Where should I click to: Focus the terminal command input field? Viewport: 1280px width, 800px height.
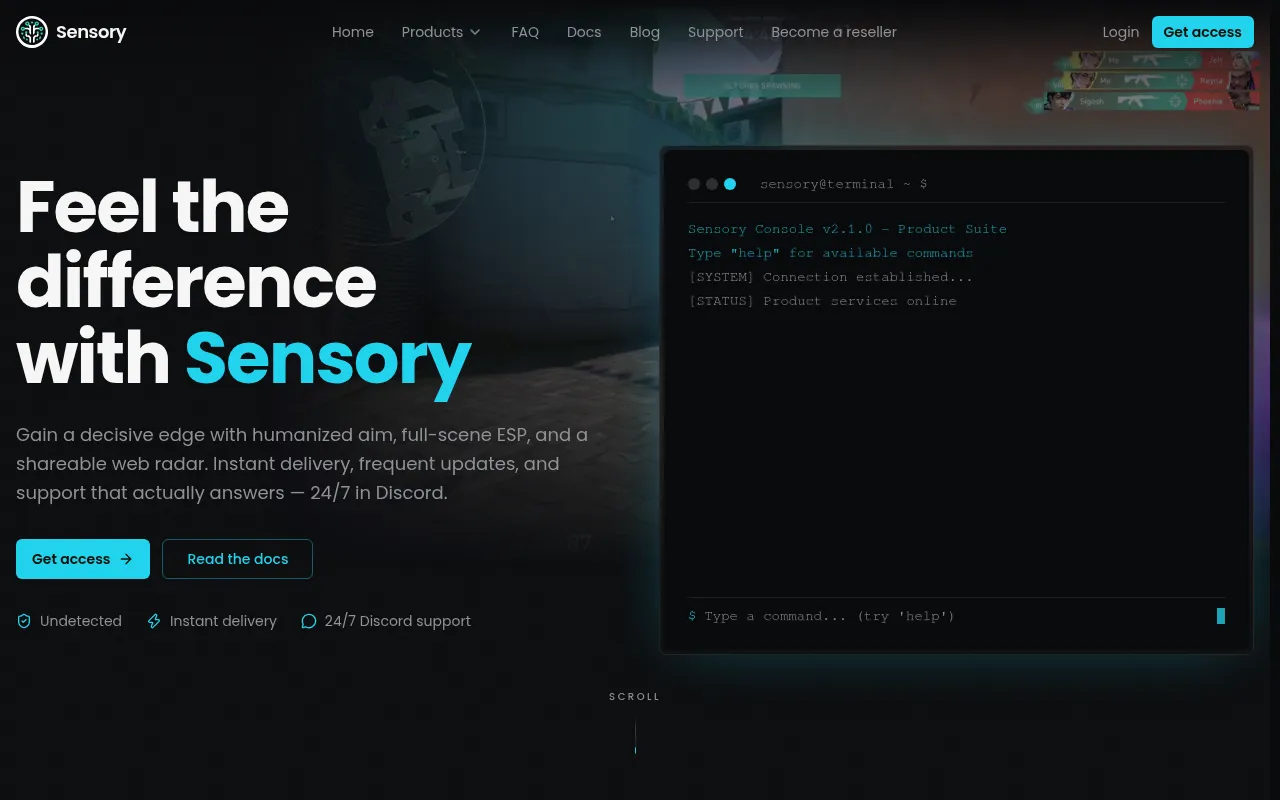point(956,616)
